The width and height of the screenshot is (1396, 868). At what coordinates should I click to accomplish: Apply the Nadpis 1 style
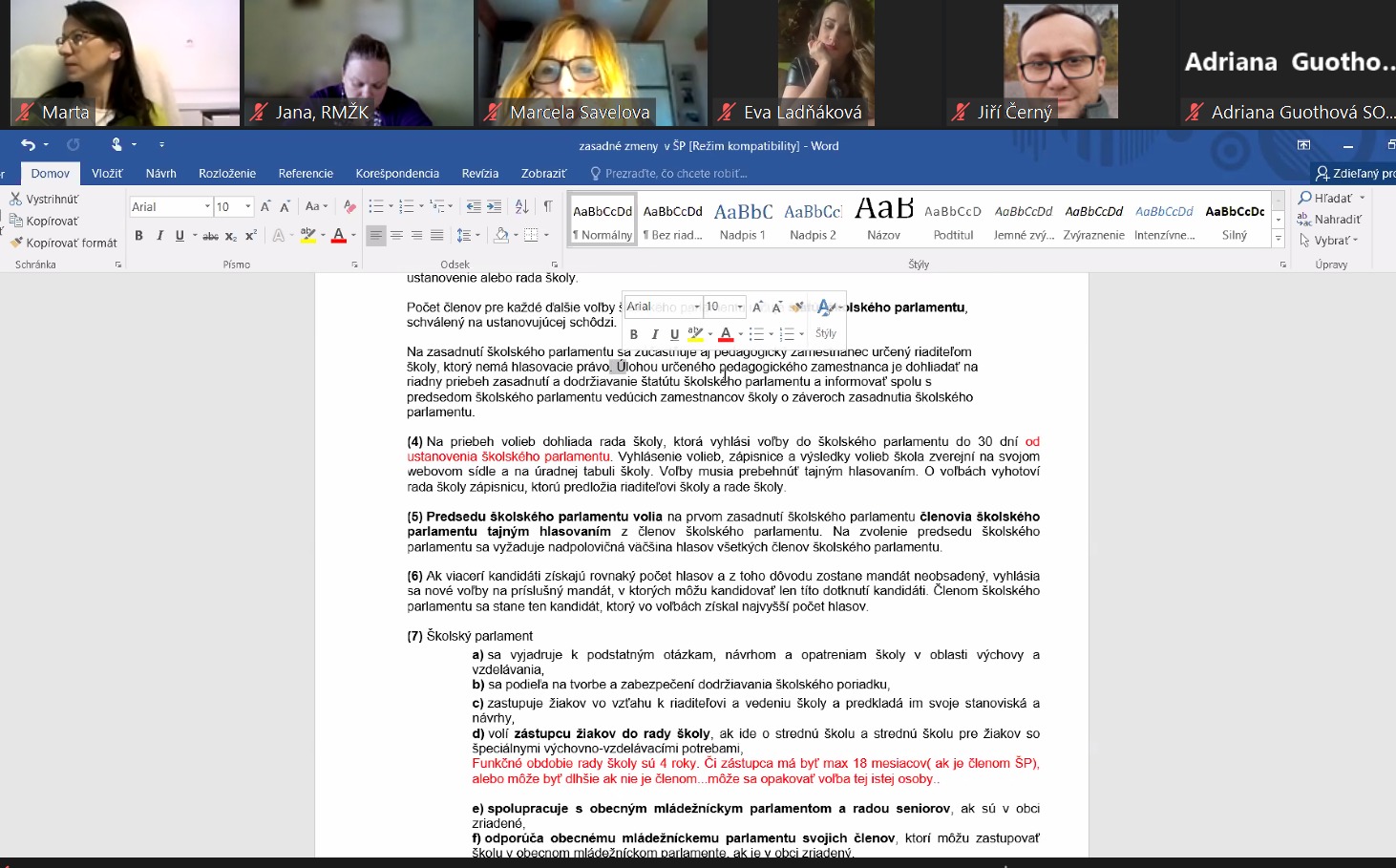(743, 221)
